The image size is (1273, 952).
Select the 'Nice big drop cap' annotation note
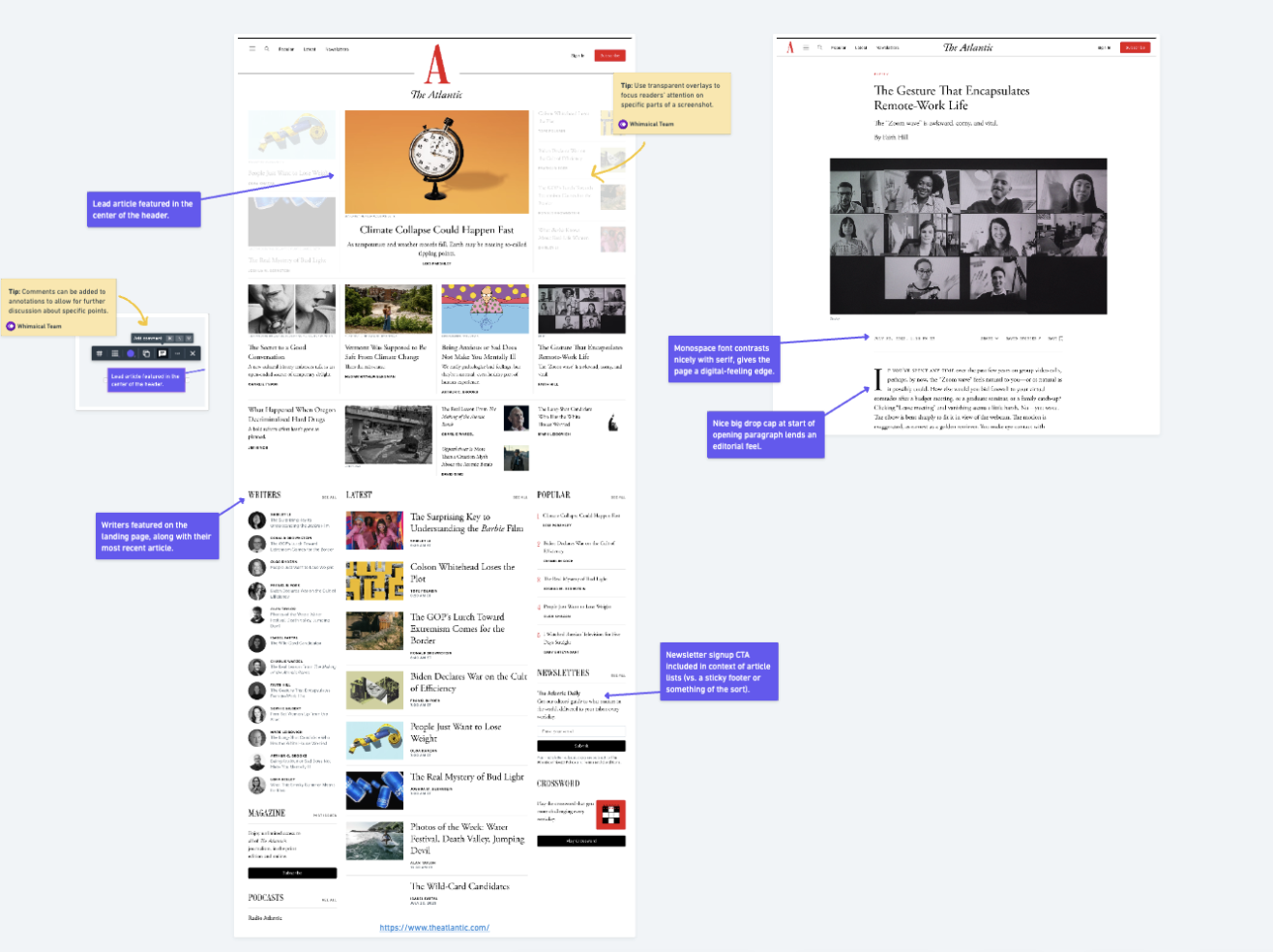coord(765,435)
